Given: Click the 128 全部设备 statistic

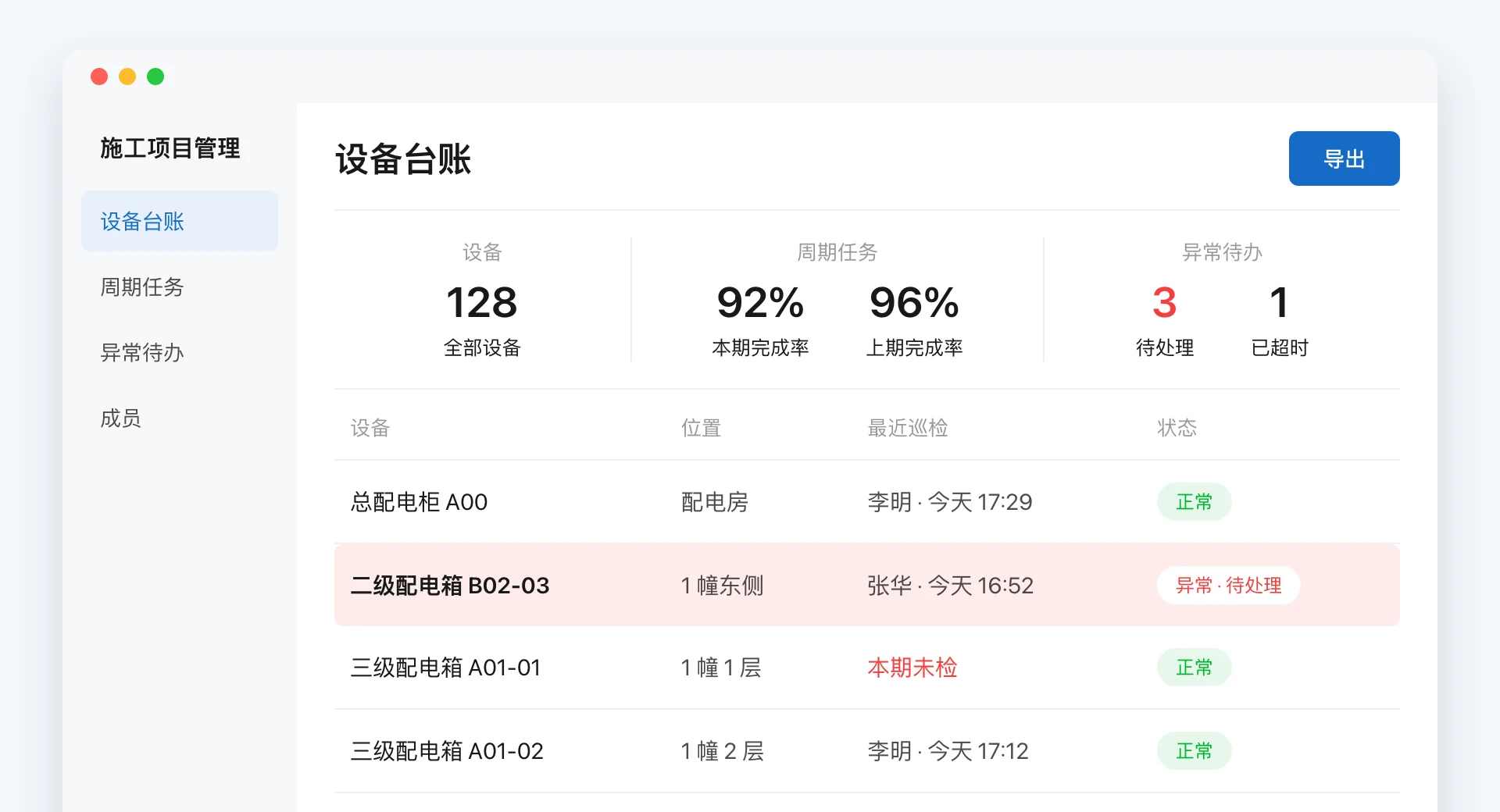Looking at the screenshot, I should click(482, 320).
